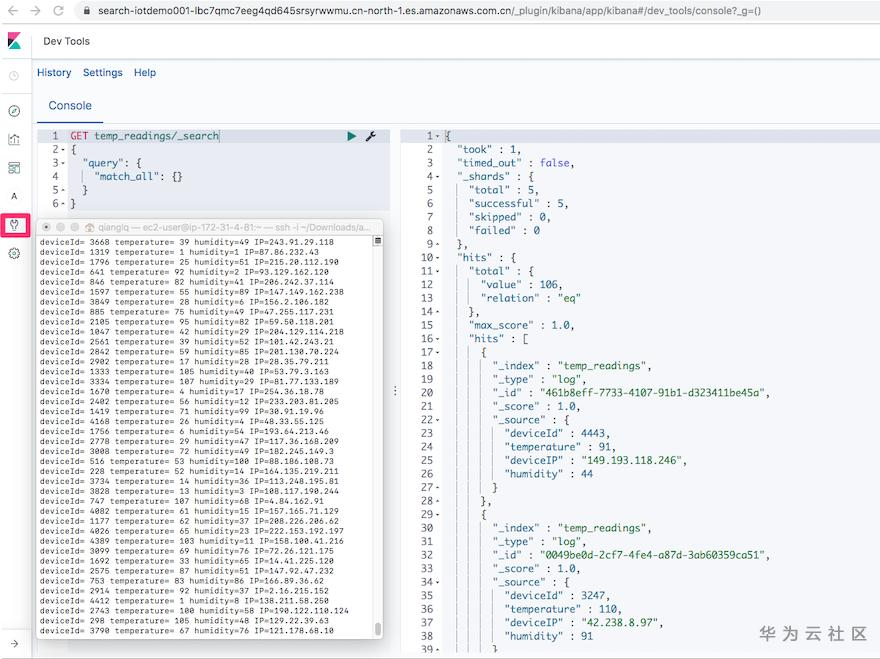Click "successful" : 5 response line
Screen dimensions: 880x659
(x=518, y=203)
